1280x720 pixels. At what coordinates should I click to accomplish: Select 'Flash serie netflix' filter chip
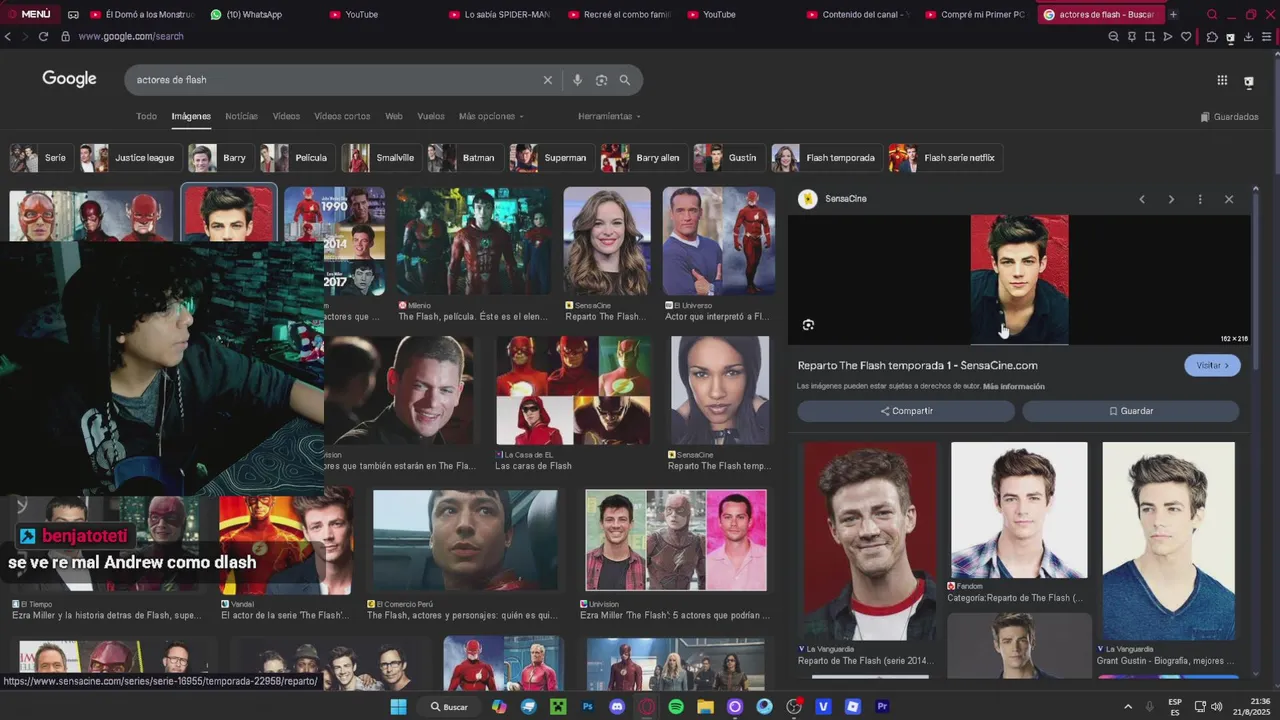(x=945, y=158)
